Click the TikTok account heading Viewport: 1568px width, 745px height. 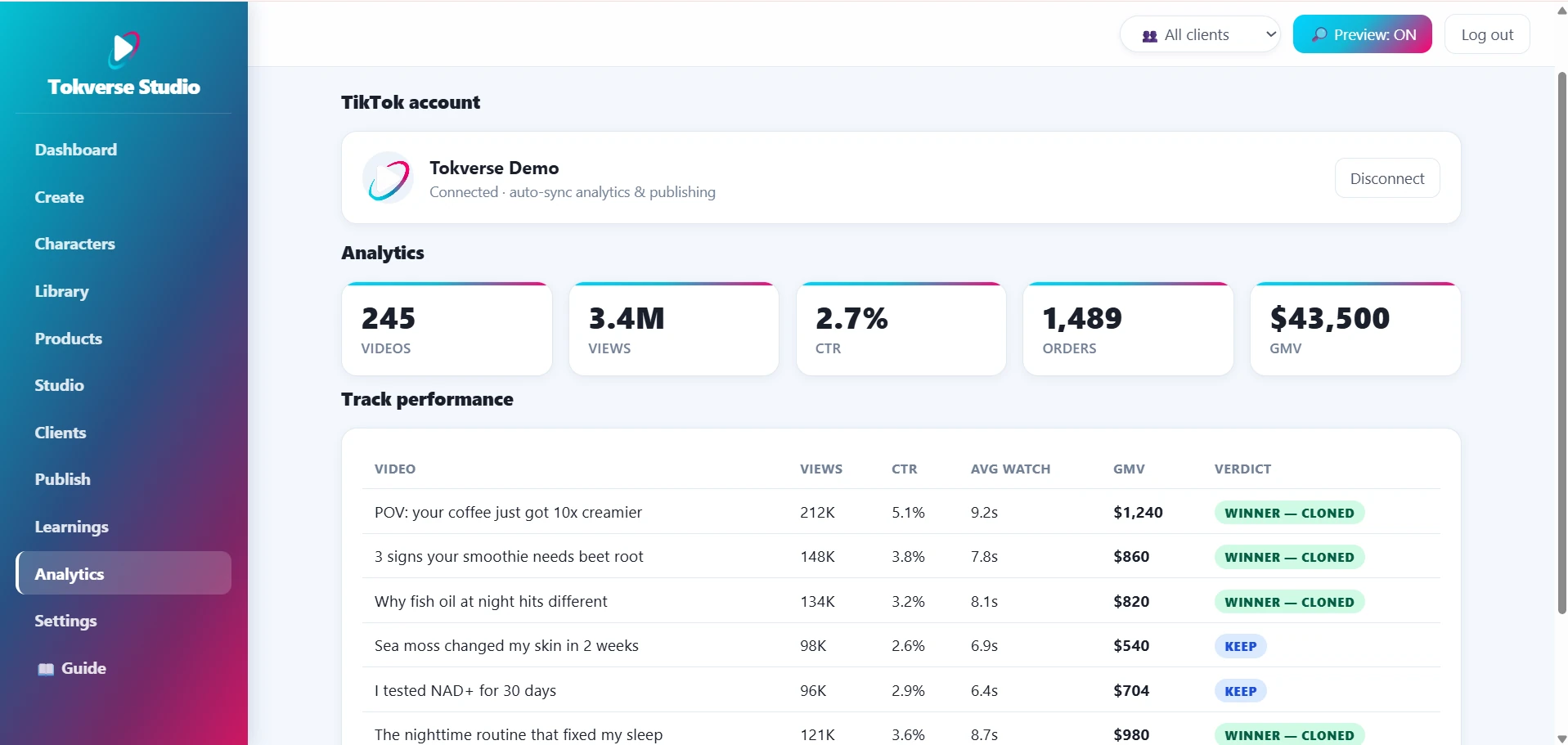click(411, 102)
